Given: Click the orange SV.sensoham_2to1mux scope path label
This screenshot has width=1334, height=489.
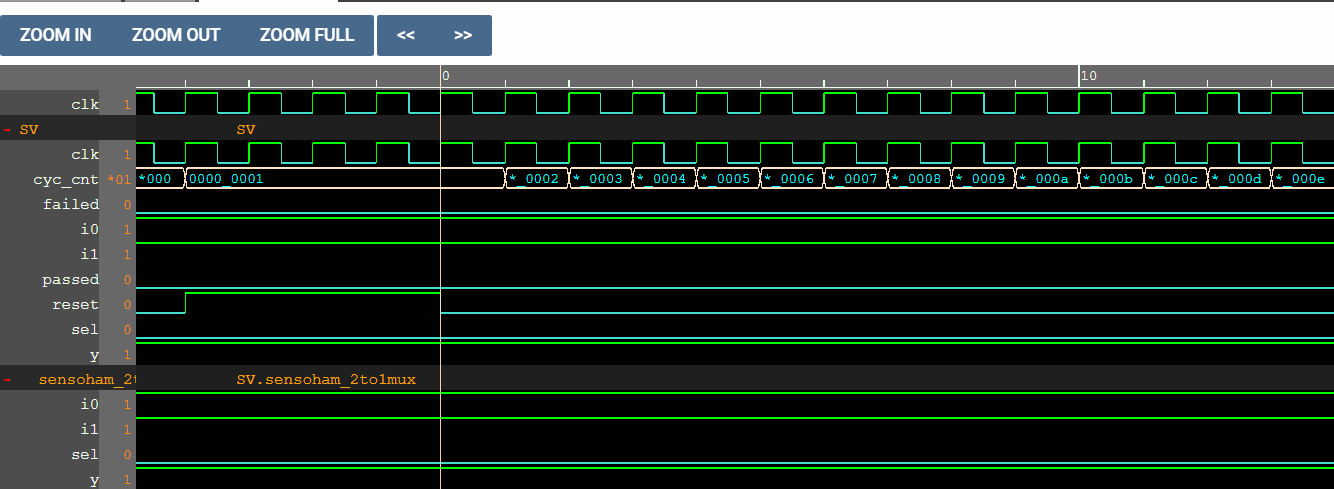Looking at the screenshot, I should (x=326, y=380).
